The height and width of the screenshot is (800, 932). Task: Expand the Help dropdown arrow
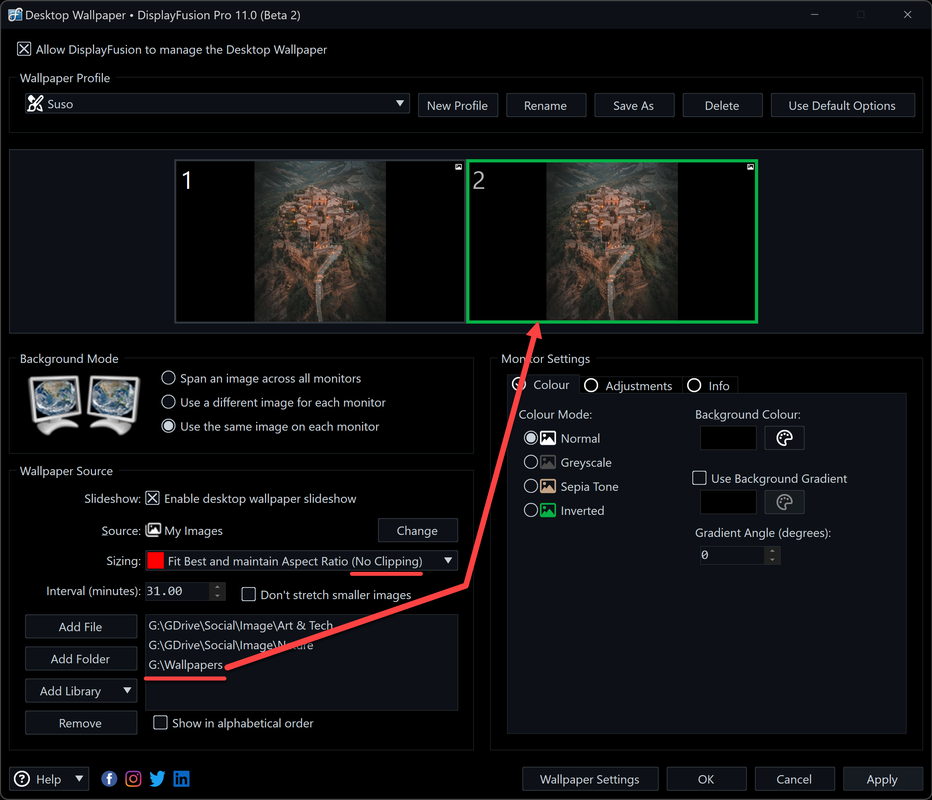click(x=79, y=779)
